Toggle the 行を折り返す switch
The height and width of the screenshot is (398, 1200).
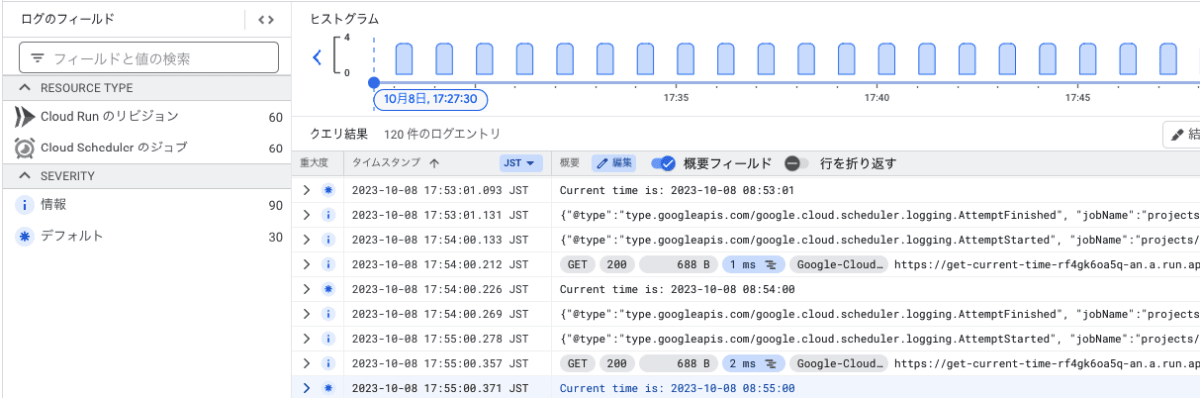(796, 163)
